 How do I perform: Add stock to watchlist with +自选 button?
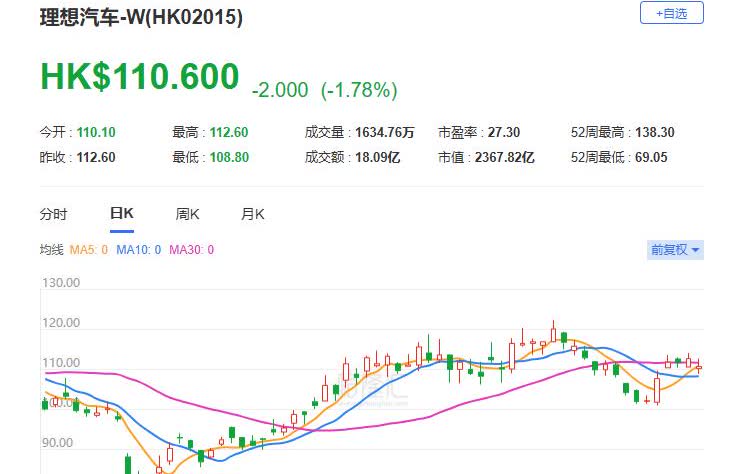point(671,13)
